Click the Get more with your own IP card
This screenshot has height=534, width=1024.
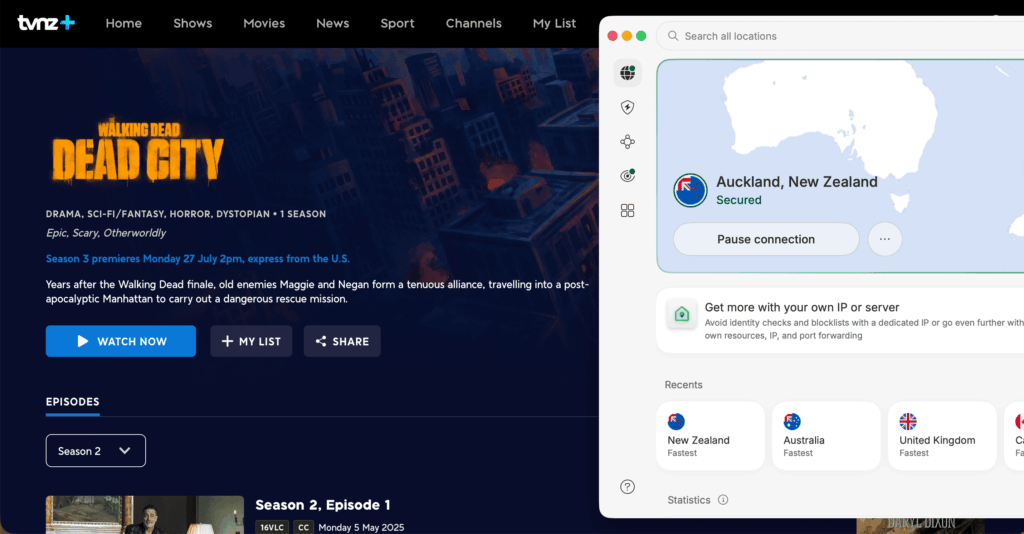[840, 321]
